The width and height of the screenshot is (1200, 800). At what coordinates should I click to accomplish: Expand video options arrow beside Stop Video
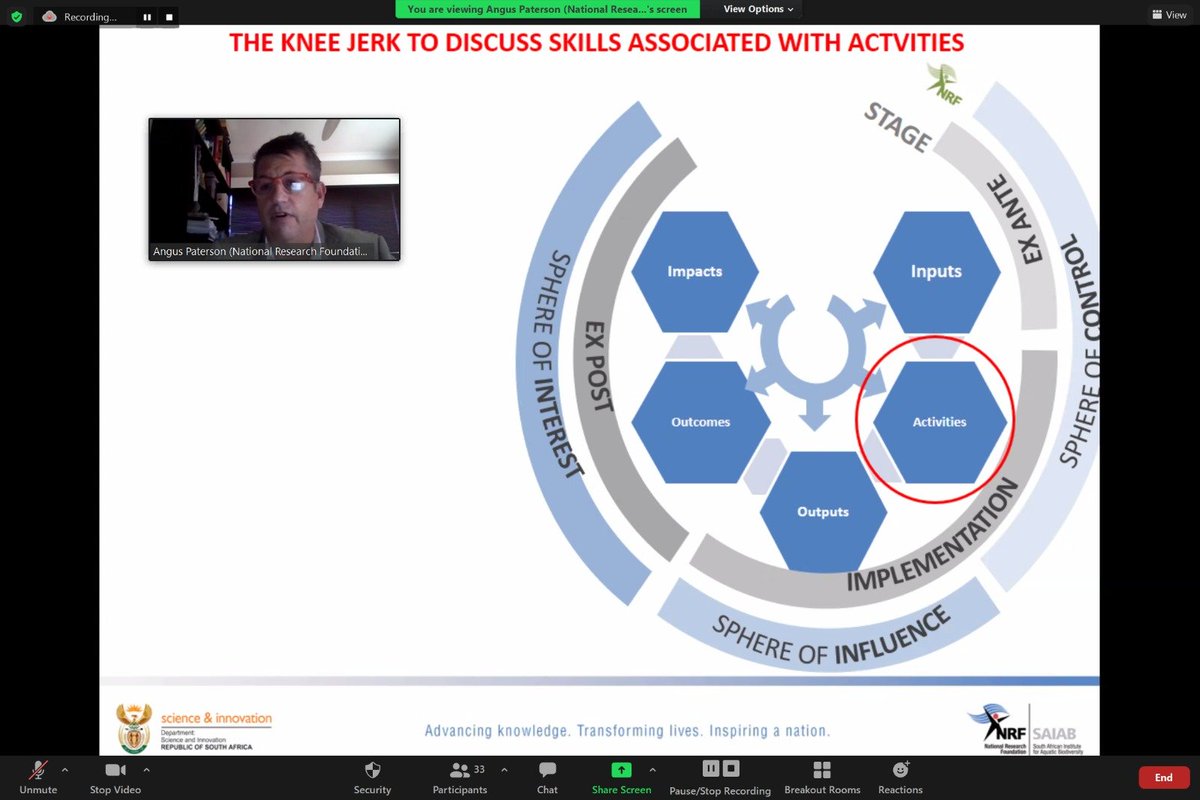point(146,770)
